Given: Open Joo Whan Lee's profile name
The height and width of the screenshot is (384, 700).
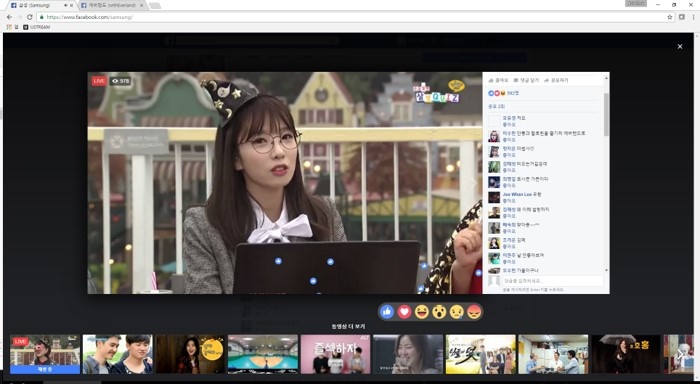Looking at the screenshot, I should coord(517,194).
